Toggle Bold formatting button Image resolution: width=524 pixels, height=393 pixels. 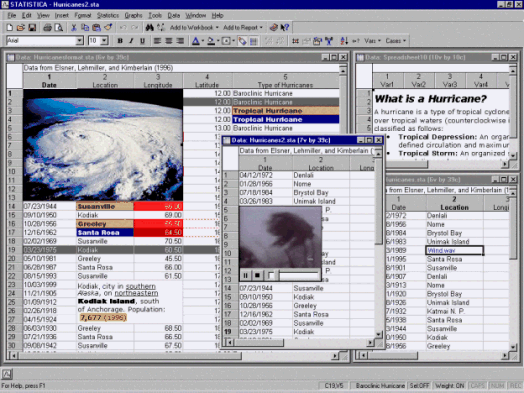point(120,41)
